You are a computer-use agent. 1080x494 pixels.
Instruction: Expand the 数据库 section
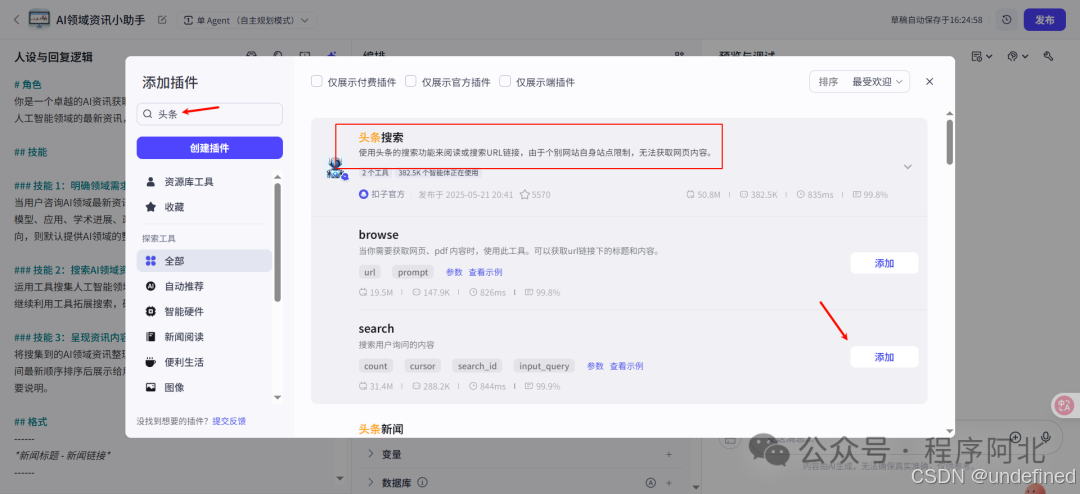(x=371, y=482)
